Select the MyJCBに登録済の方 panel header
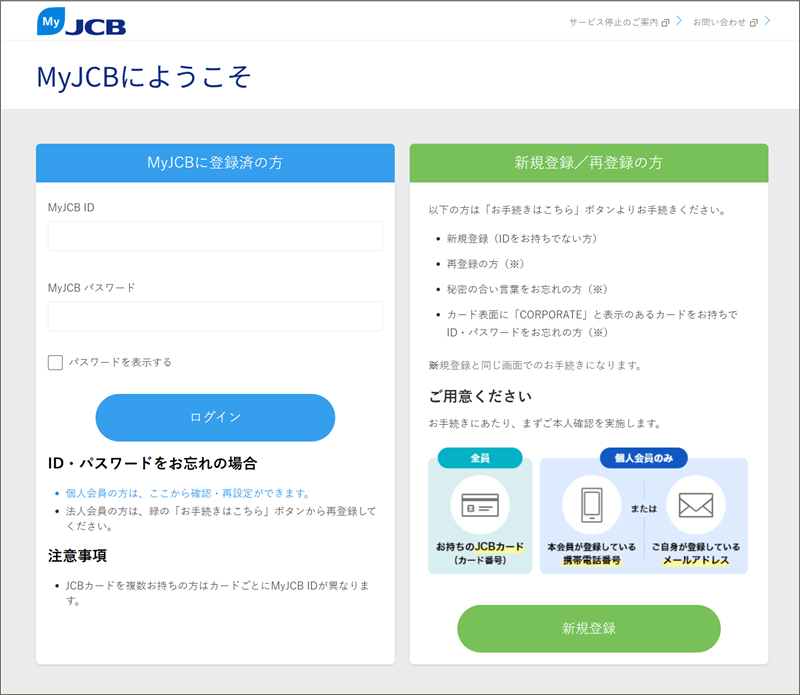This screenshot has width=800, height=695. 215,163
